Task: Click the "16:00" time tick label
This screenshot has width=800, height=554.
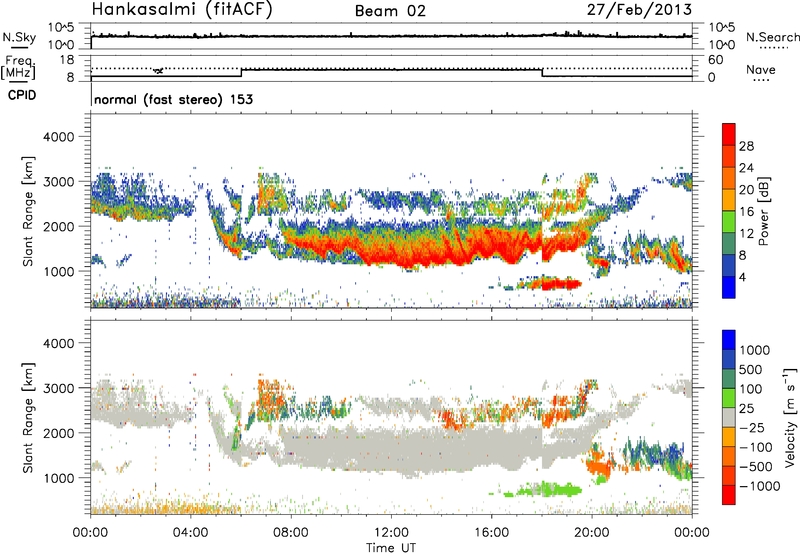Action: pos(491,533)
